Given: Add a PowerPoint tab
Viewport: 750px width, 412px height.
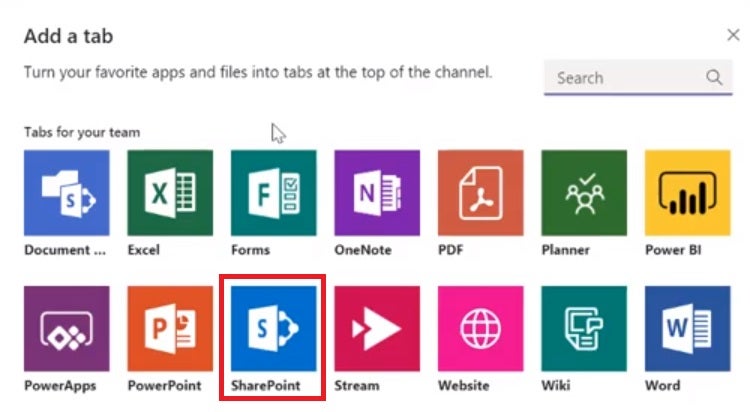Looking at the screenshot, I should 170,329.
